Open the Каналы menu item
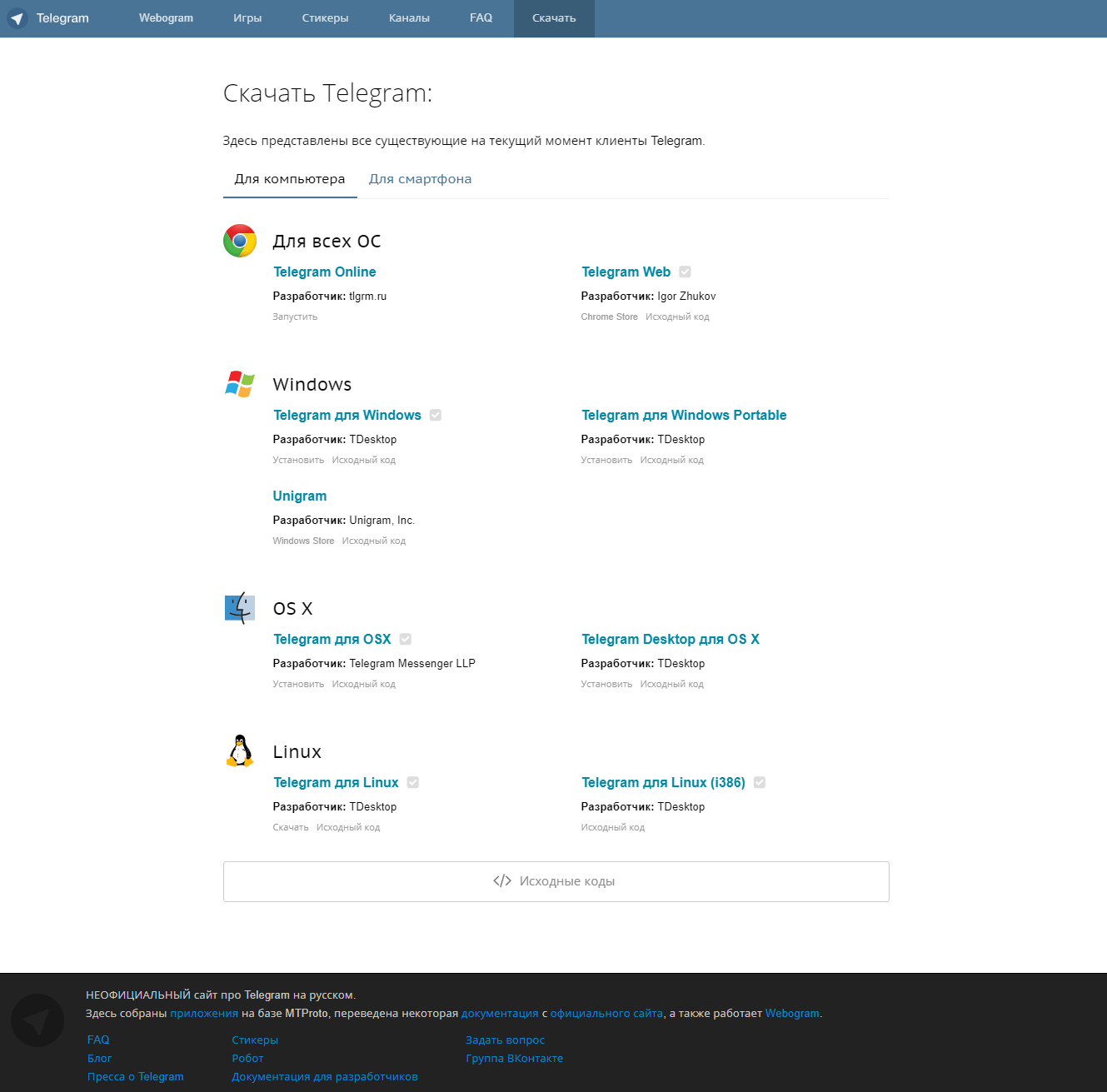 tap(409, 18)
